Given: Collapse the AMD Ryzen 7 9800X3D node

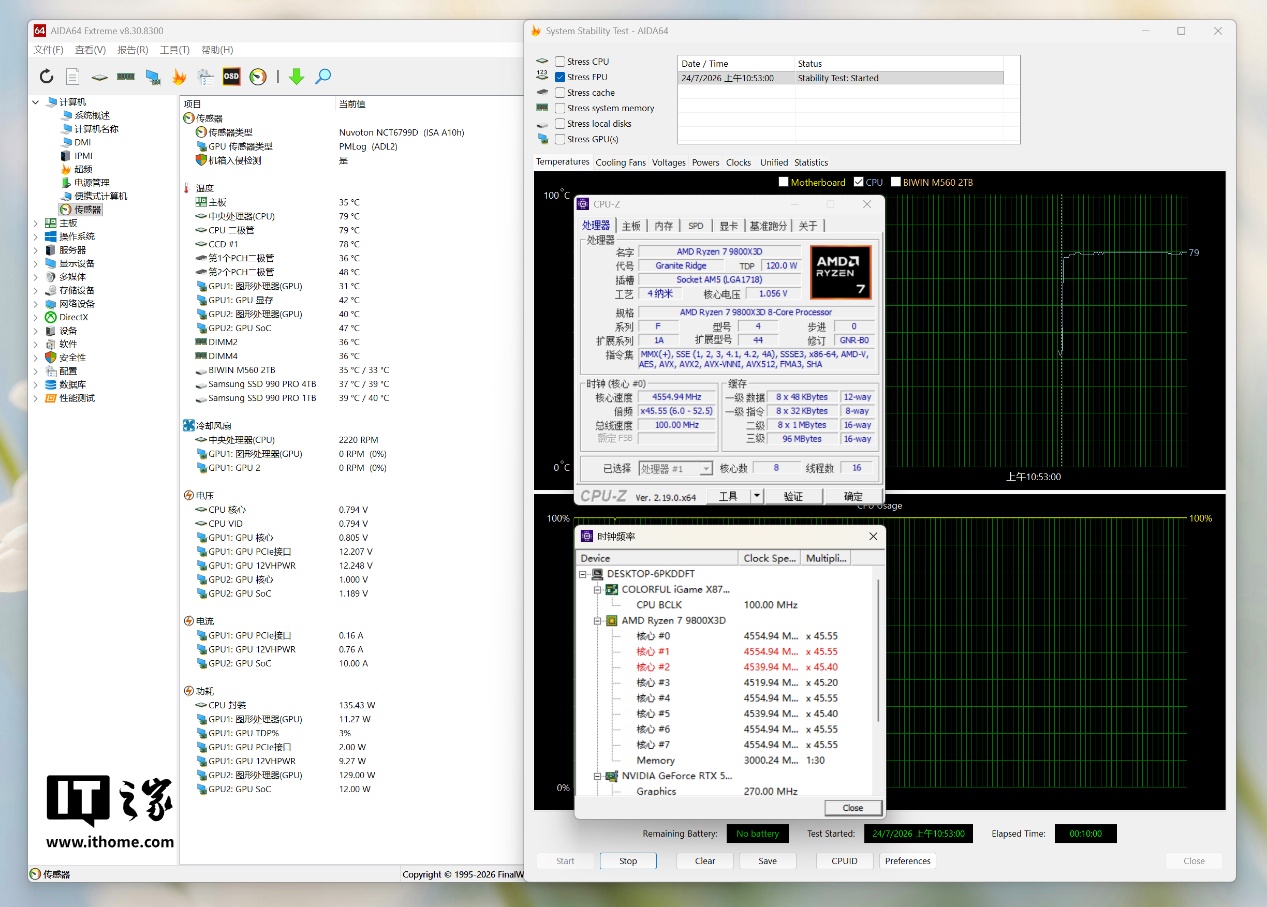Looking at the screenshot, I should click(x=597, y=620).
